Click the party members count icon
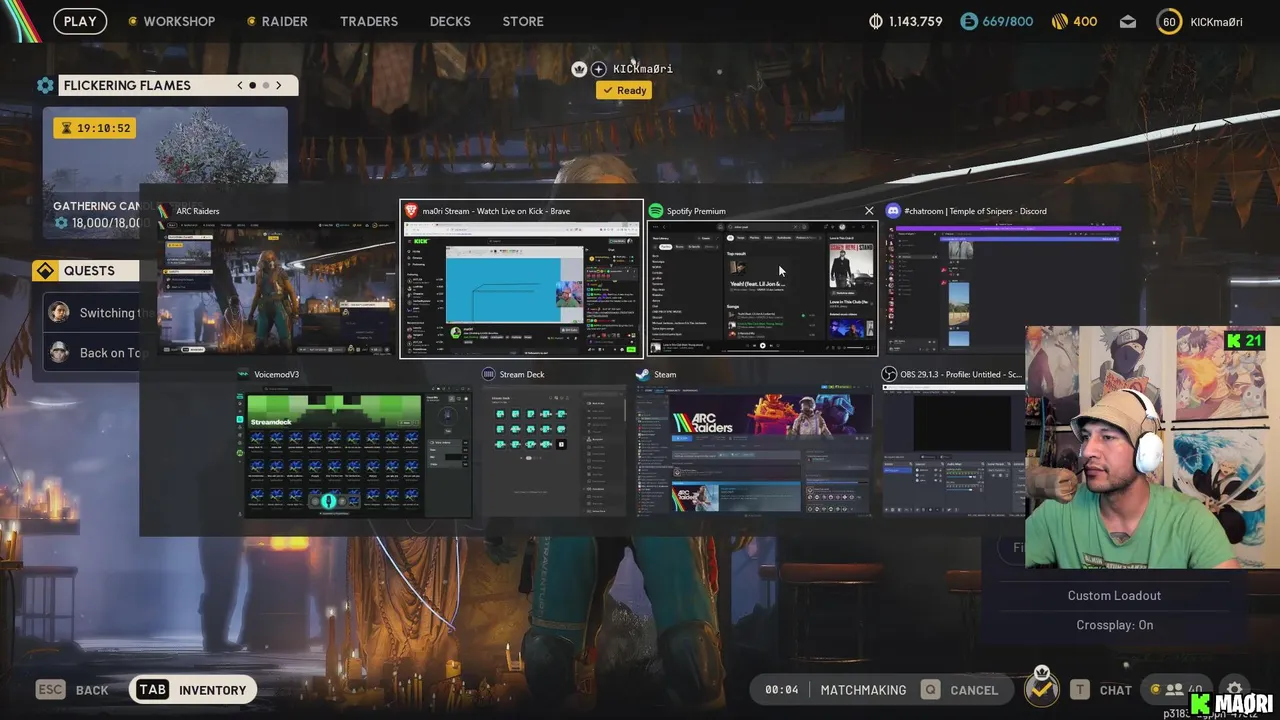This screenshot has height=720, width=1280. [1174, 690]
